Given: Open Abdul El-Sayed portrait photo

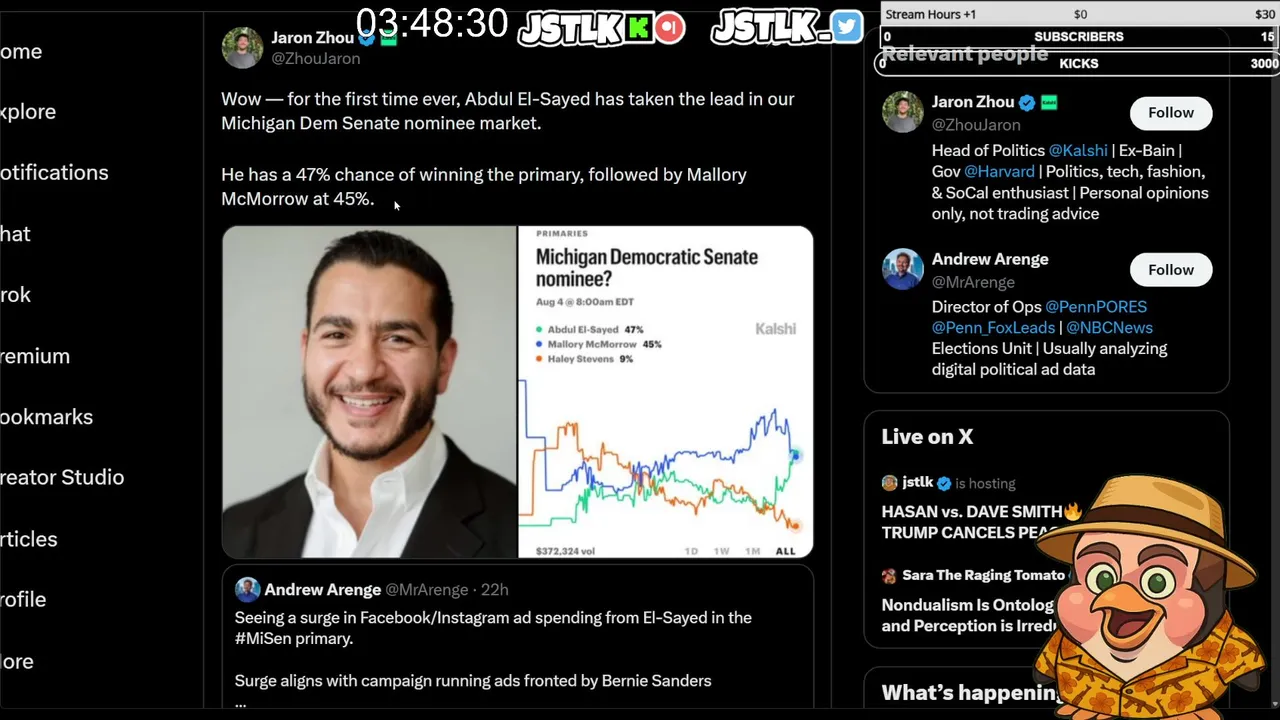Looking at the screenshot, I should pyautogui.click(x=369, y=391).
